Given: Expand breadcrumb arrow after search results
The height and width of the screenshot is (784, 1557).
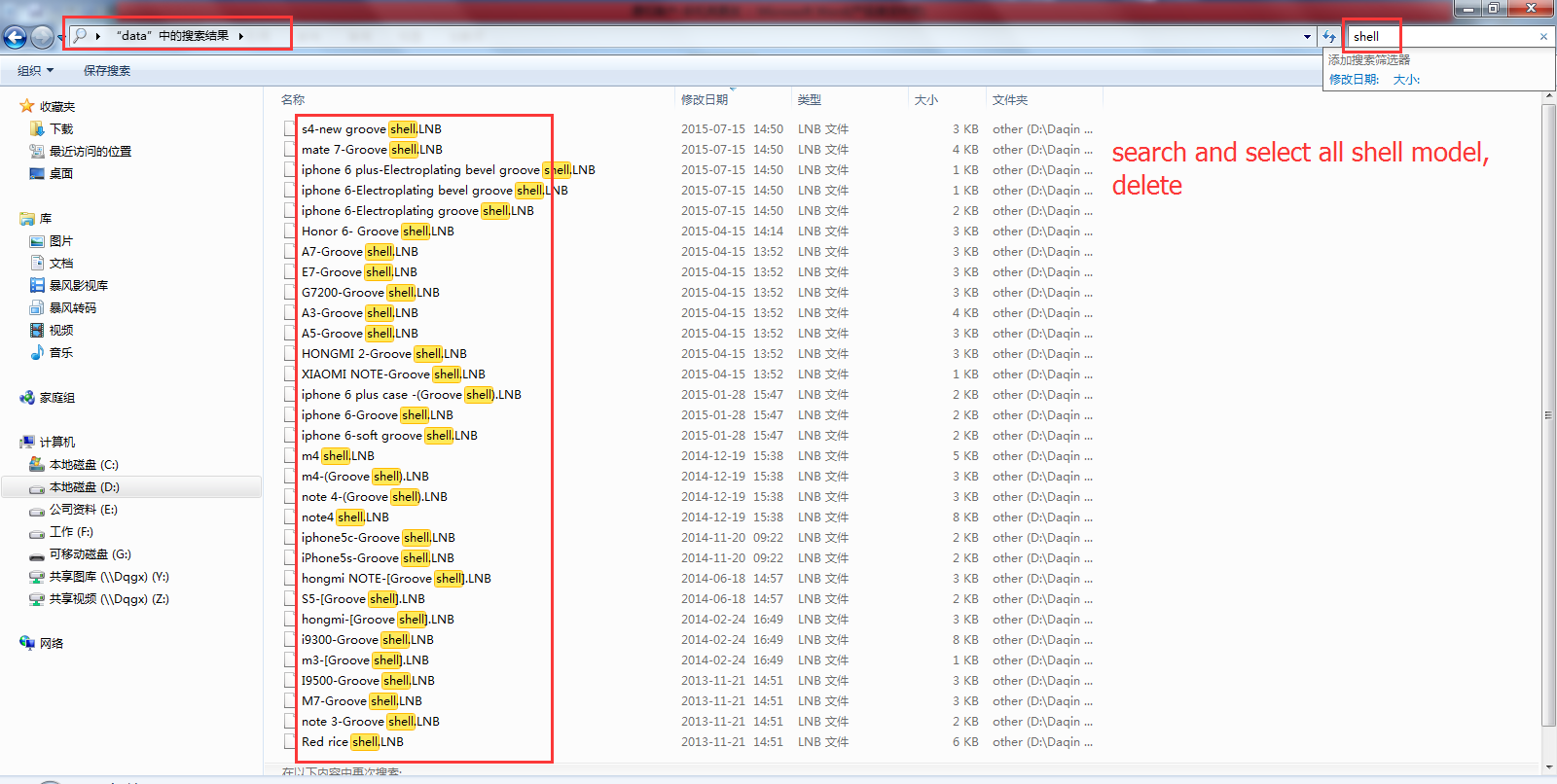Looking at the screenshot, I should pos(240,36).
